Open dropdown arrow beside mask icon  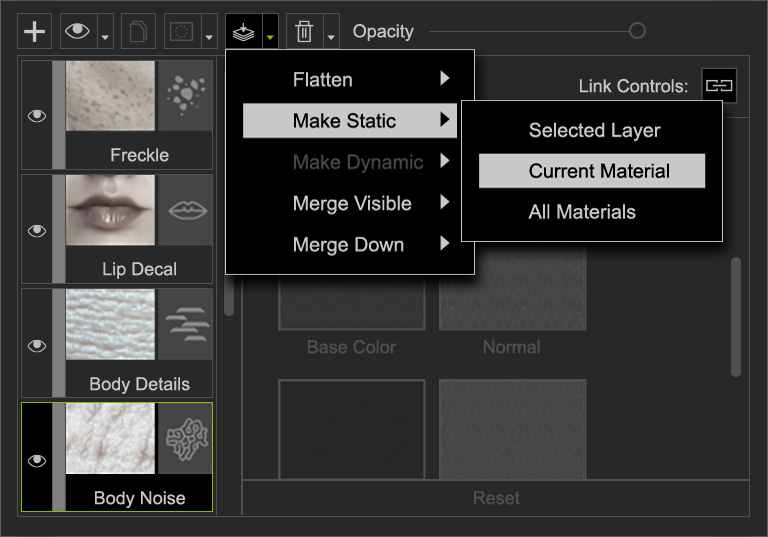tap(209, 38)
